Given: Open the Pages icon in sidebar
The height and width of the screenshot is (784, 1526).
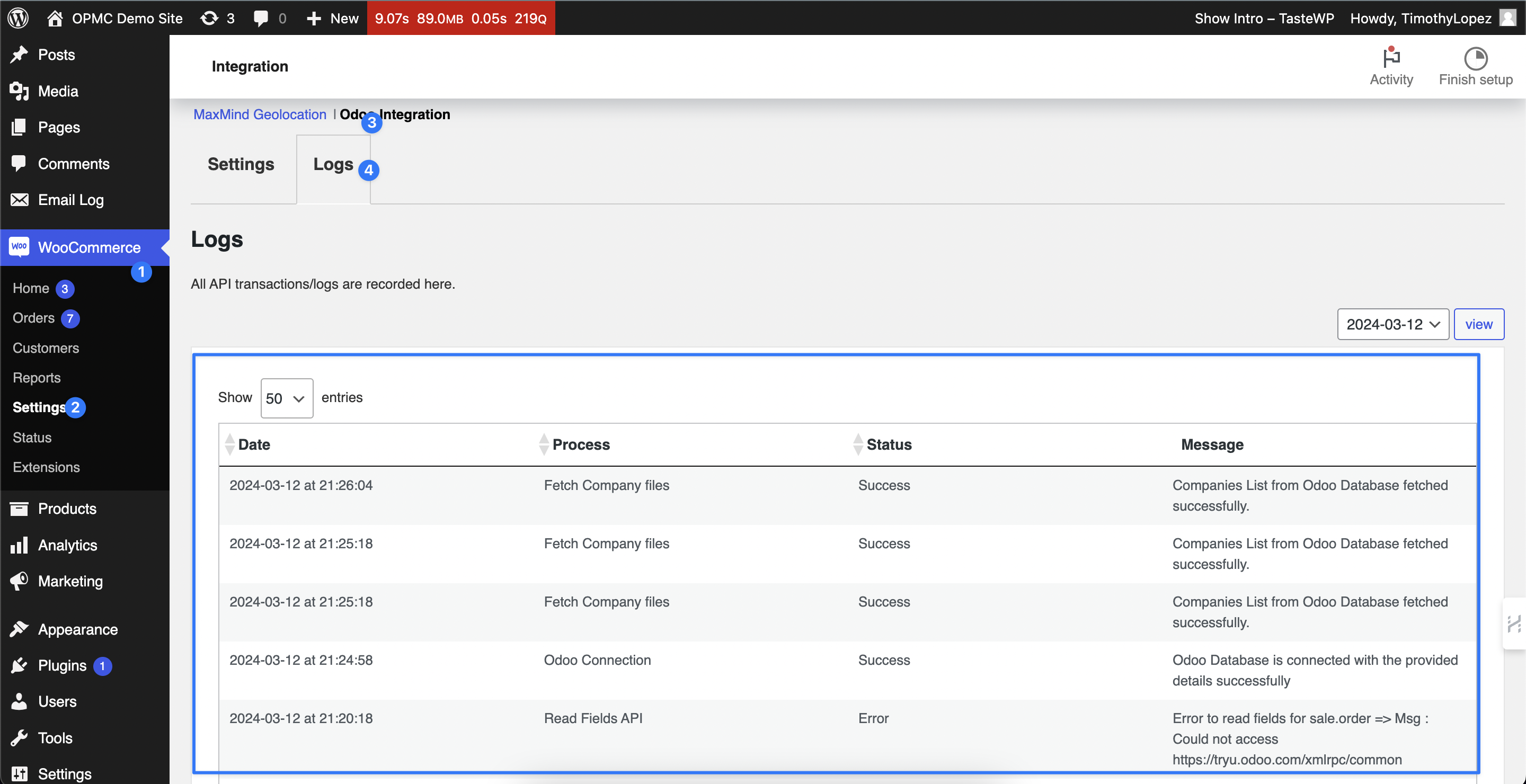Looking at the screenshot, I should pos(19,127).
